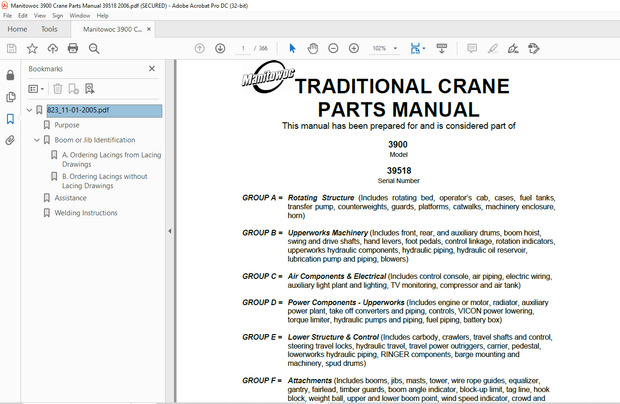Viewport: 620px width, 404px height.
Task: Show the page thumbnails panel
Action: tap(11, 97)
